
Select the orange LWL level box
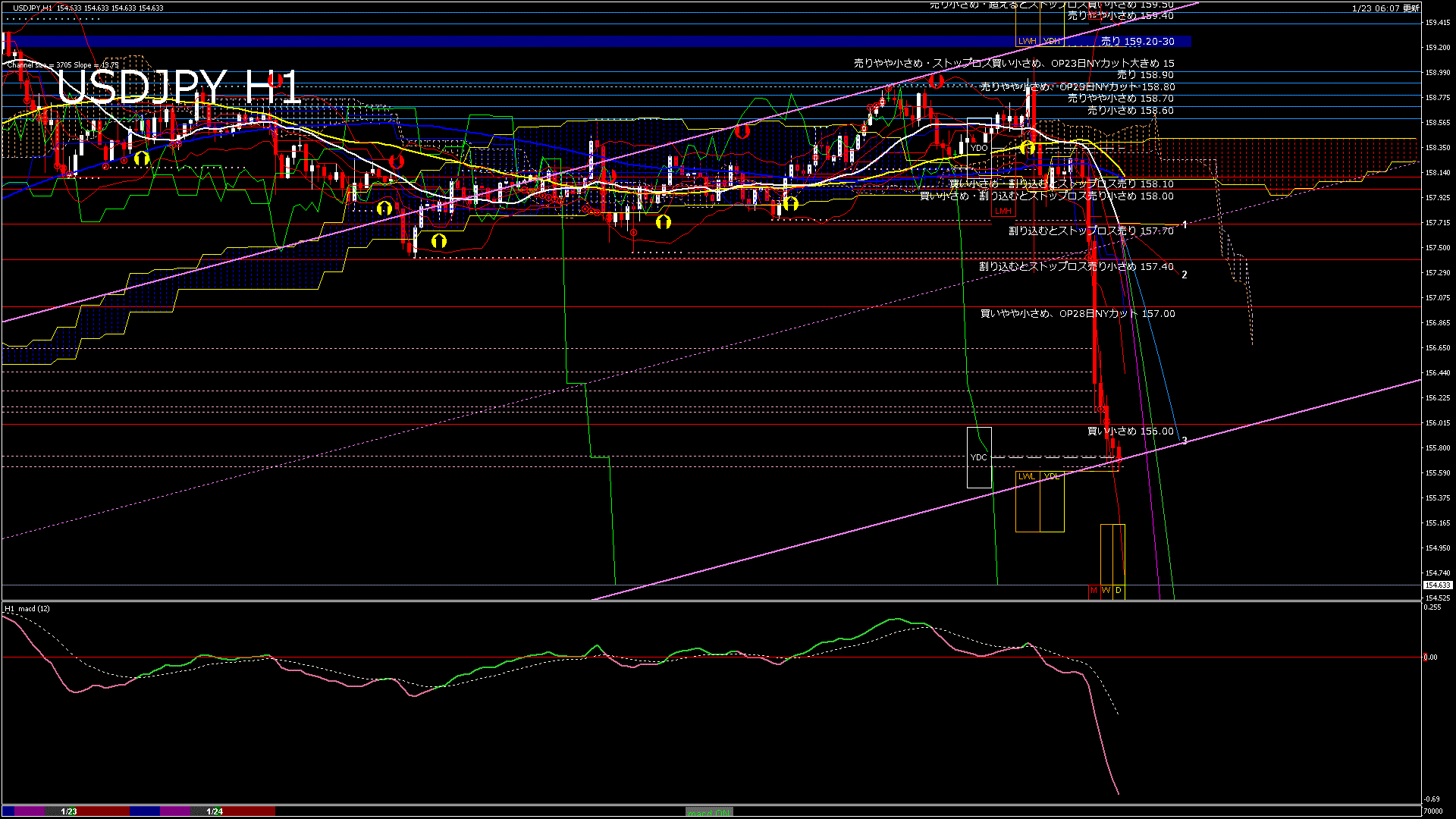pyautogui.click(x=1027, y=476)
